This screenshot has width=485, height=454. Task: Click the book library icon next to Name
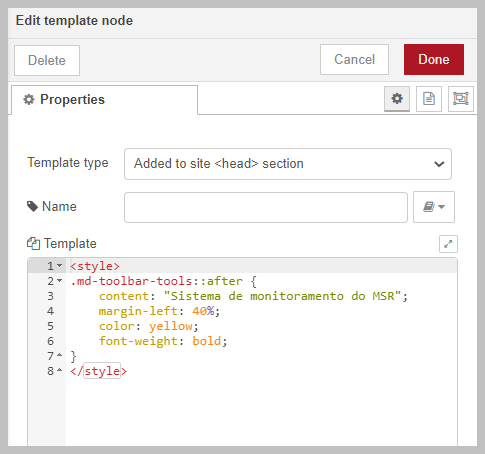pos(429,207)
